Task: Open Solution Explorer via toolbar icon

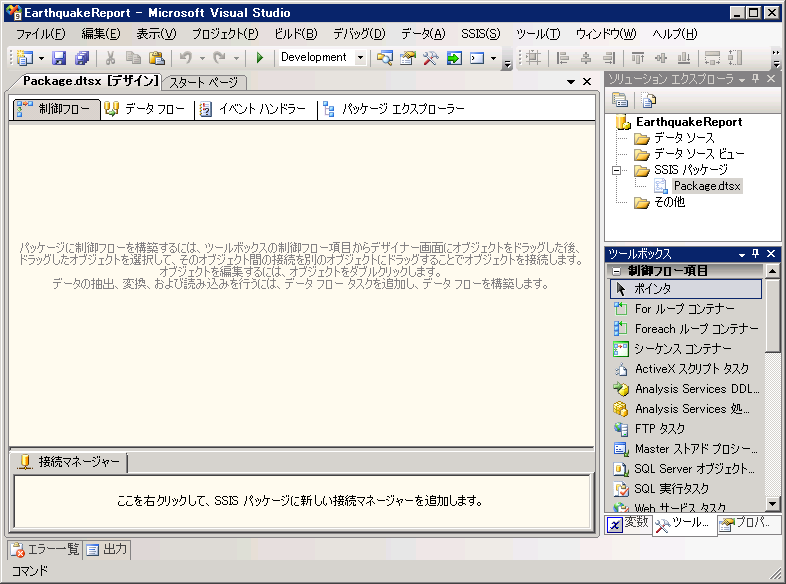Action: [x=384, y=58]
